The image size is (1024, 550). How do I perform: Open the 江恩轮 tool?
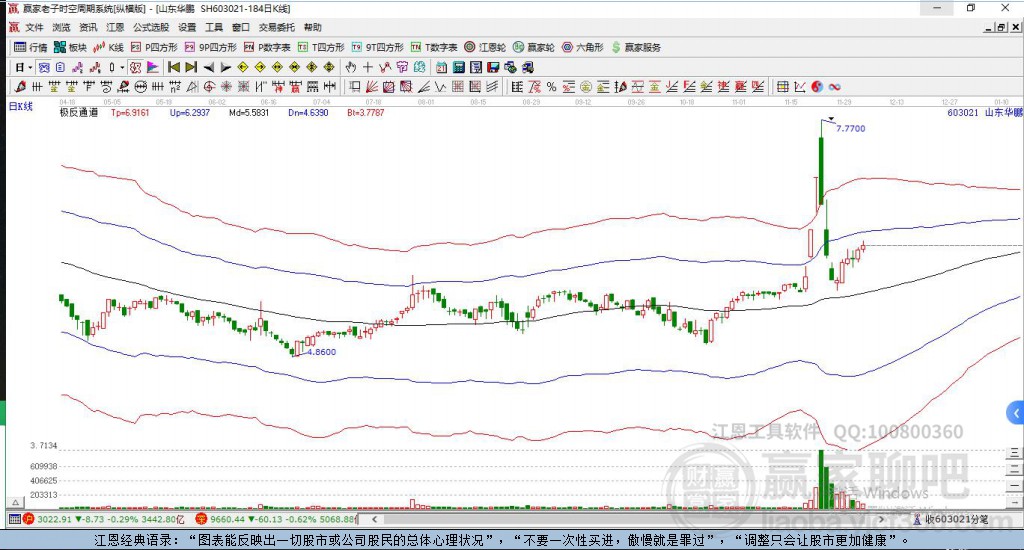(x=485, y=47)
